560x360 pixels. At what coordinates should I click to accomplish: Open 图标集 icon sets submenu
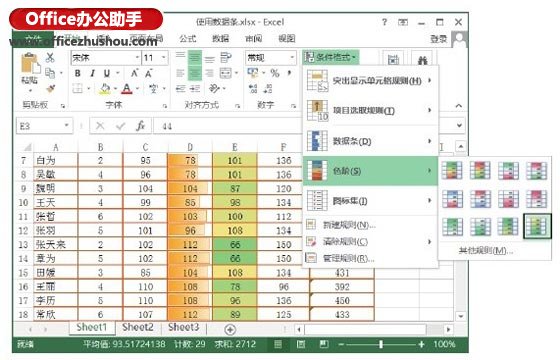[x=370, y=201]
